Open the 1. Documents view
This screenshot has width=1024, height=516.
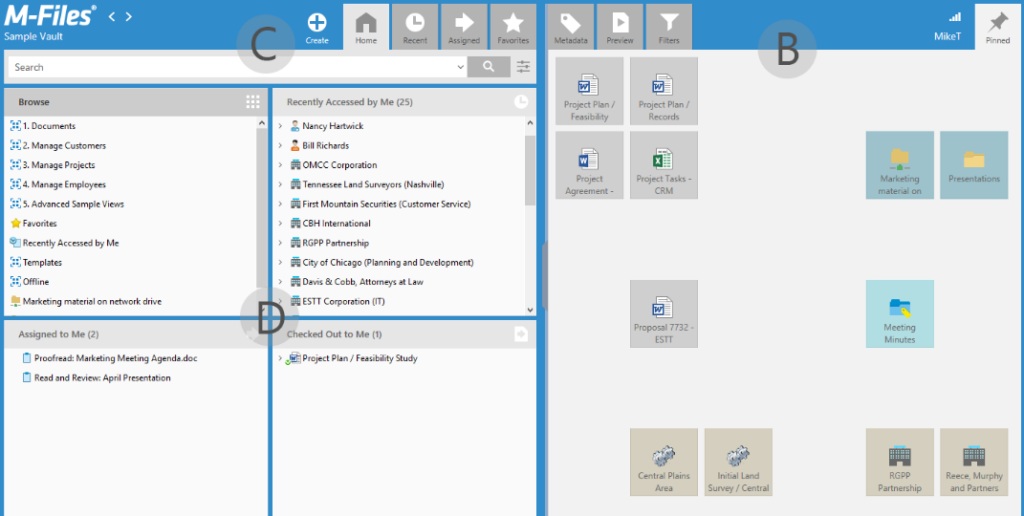(43, 126)
